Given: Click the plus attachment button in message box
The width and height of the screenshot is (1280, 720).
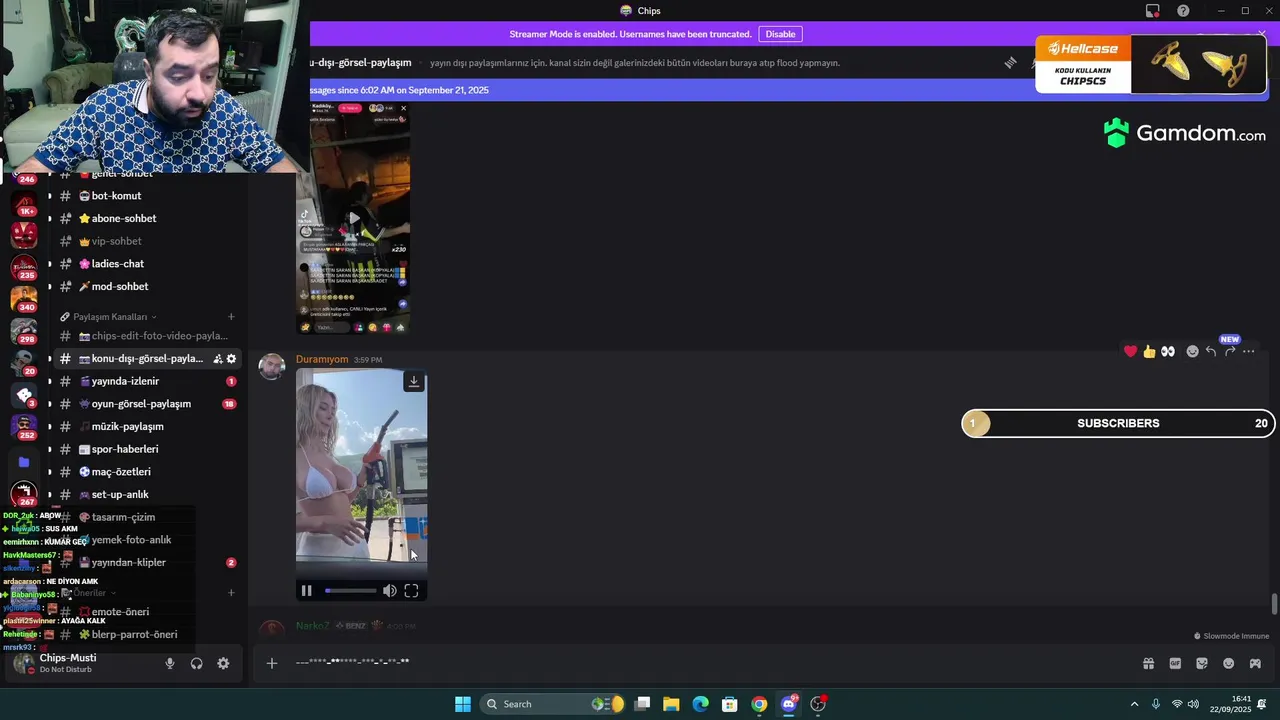Looking at the screenshot, I should [271, 663].
